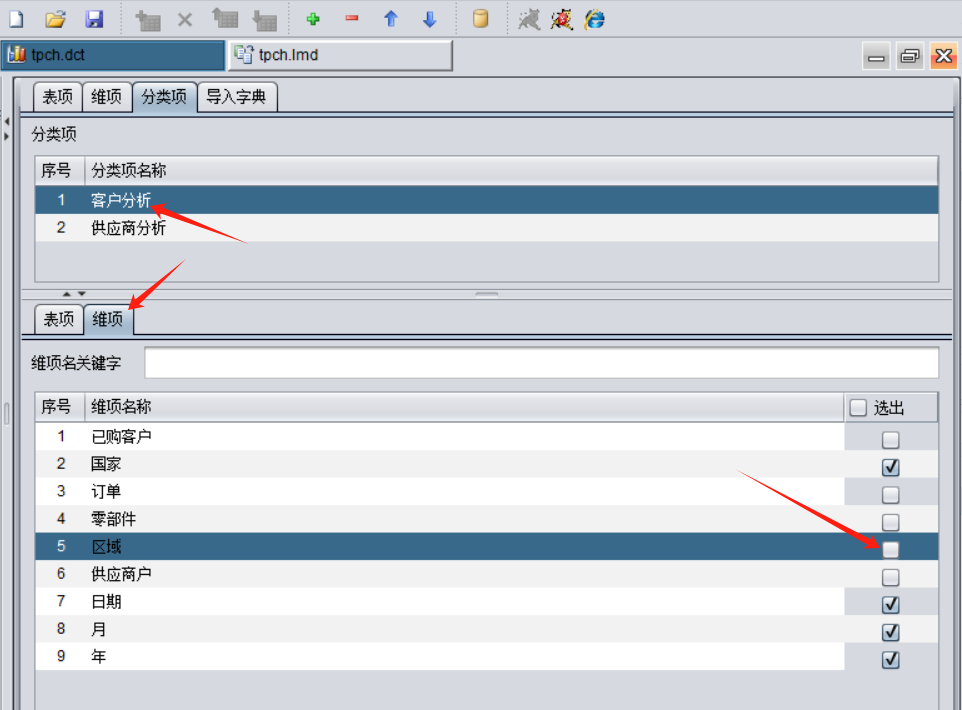The width and height of the screenshot is (962, 710).
Task: Uncheck the 月 row checkbox
Action: [x=890, y=631]
